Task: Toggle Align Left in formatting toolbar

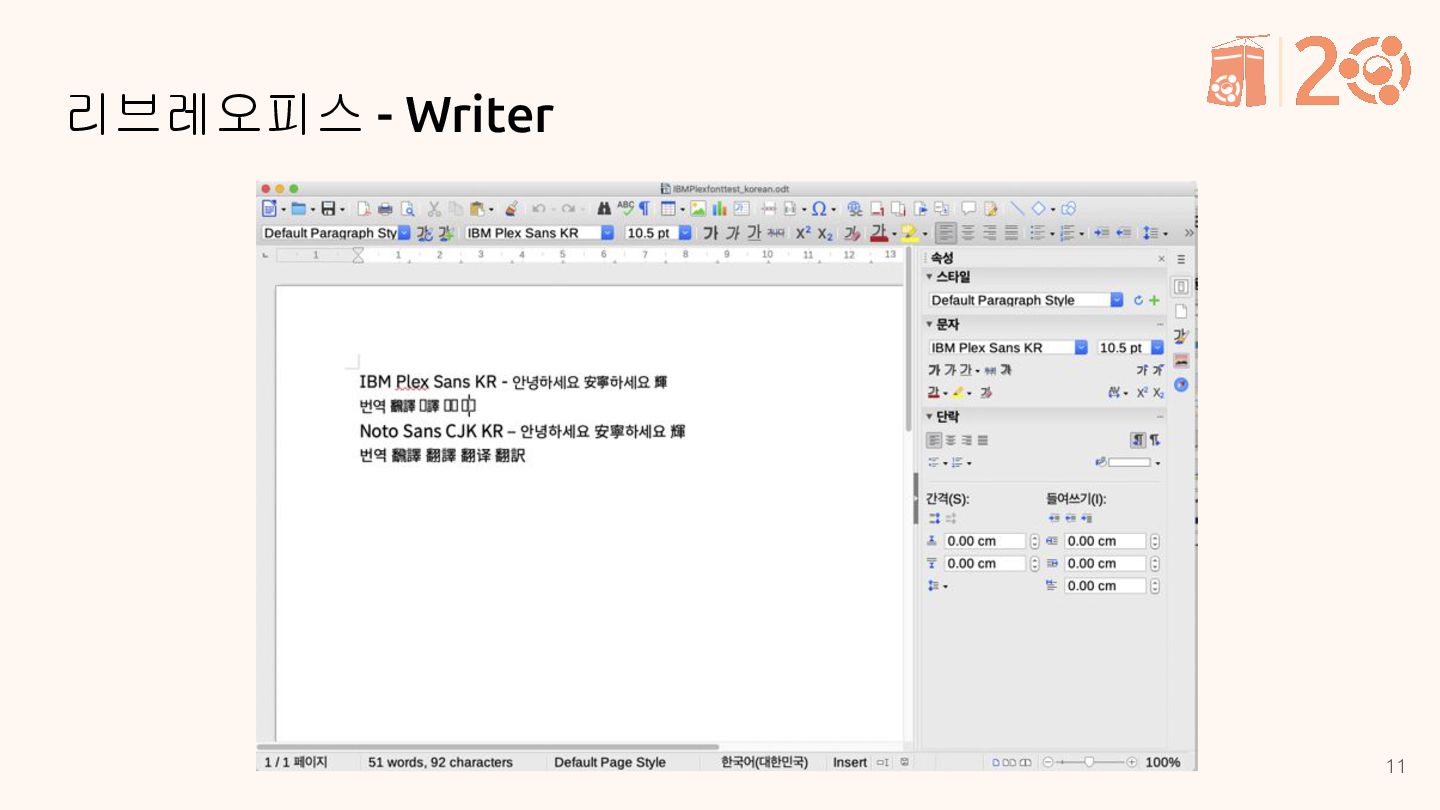Action: (946, 233)
